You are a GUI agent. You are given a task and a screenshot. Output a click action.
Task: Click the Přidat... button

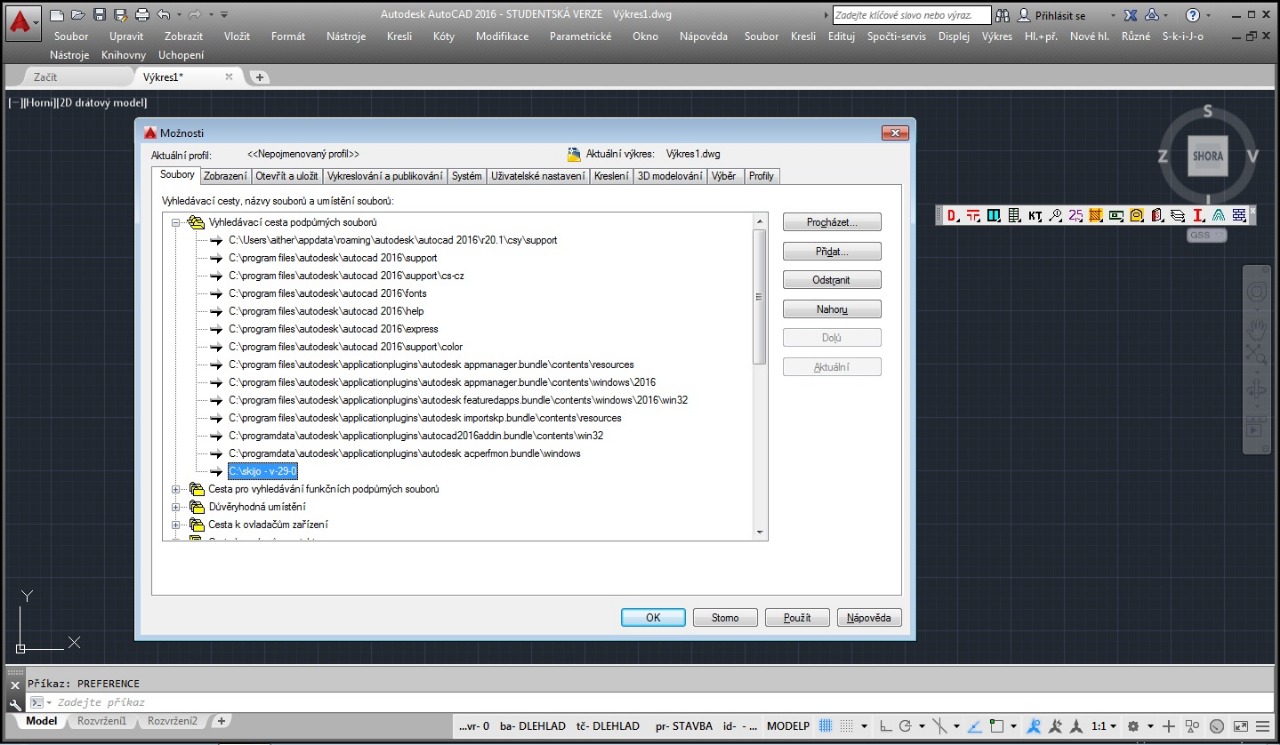832,251
